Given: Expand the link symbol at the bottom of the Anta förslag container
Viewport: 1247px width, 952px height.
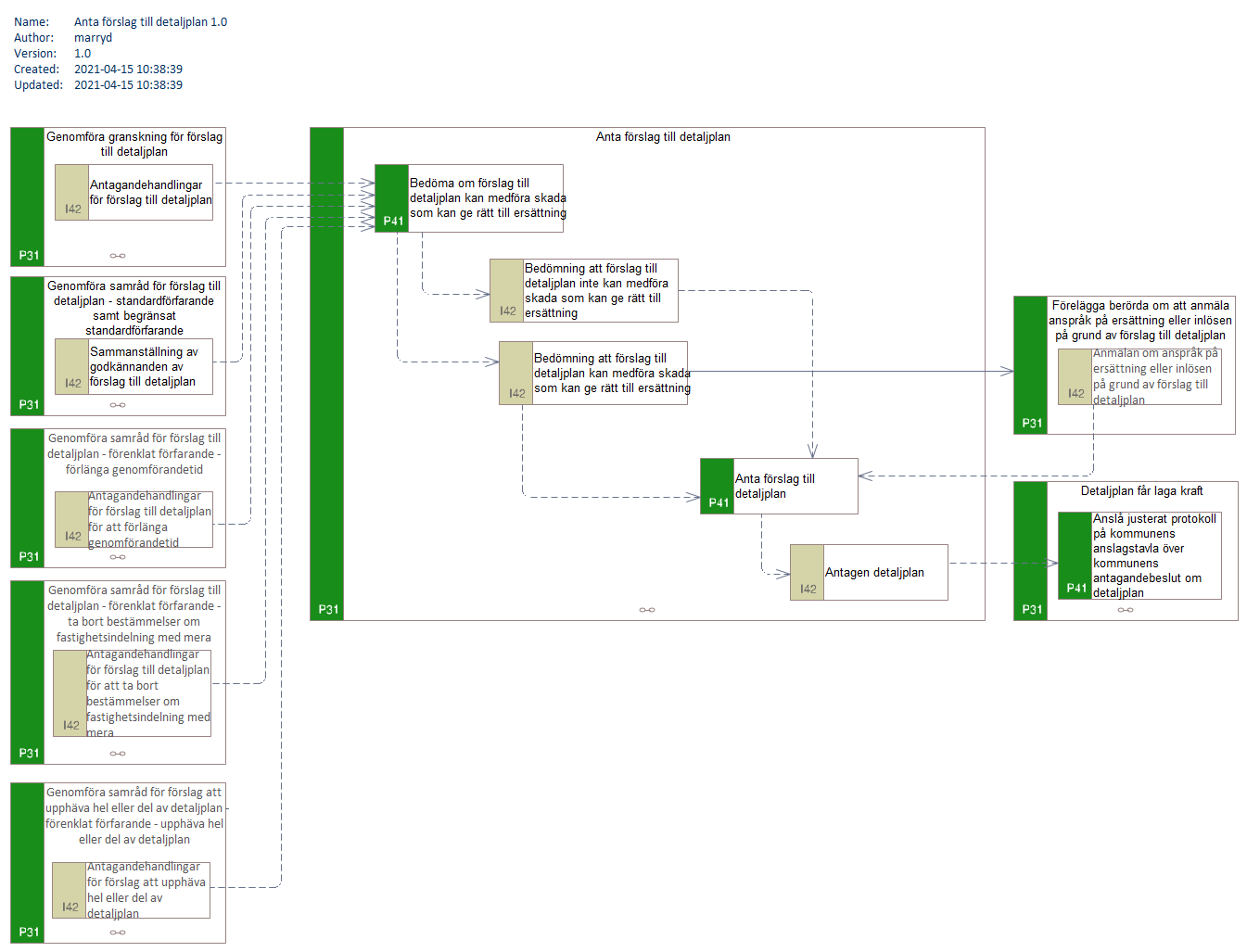Looking at the screenshot, I should click(x=647, y=610).
